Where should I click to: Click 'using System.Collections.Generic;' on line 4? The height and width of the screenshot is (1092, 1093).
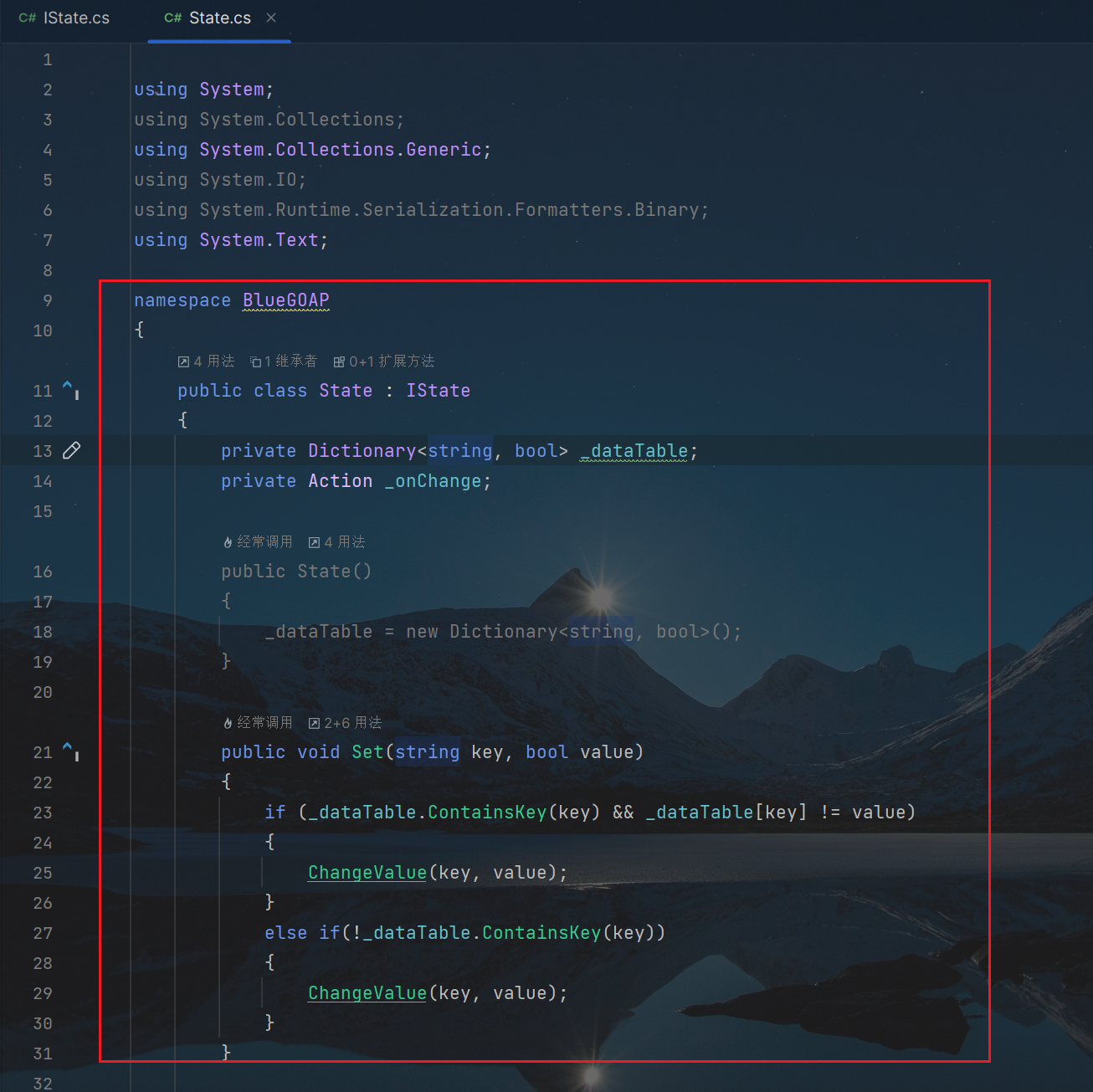click(313, 150)
